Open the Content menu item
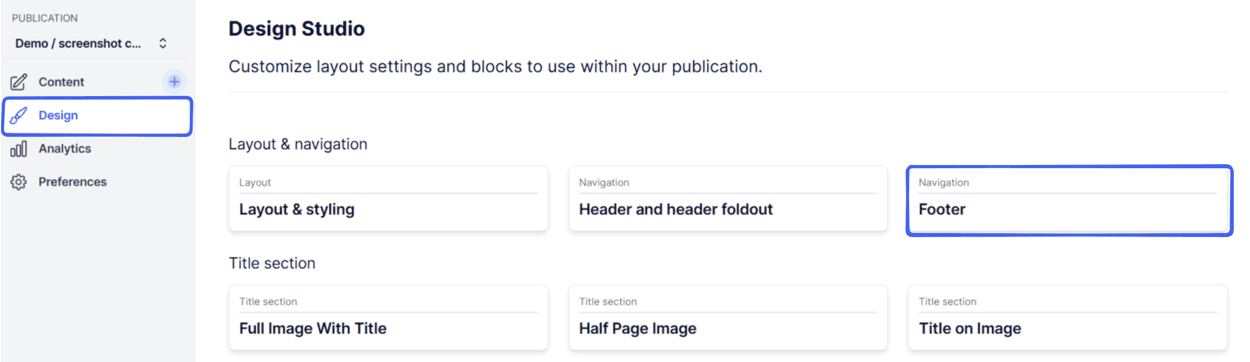This screenshot has width=1250, height=362. [61, 82]
